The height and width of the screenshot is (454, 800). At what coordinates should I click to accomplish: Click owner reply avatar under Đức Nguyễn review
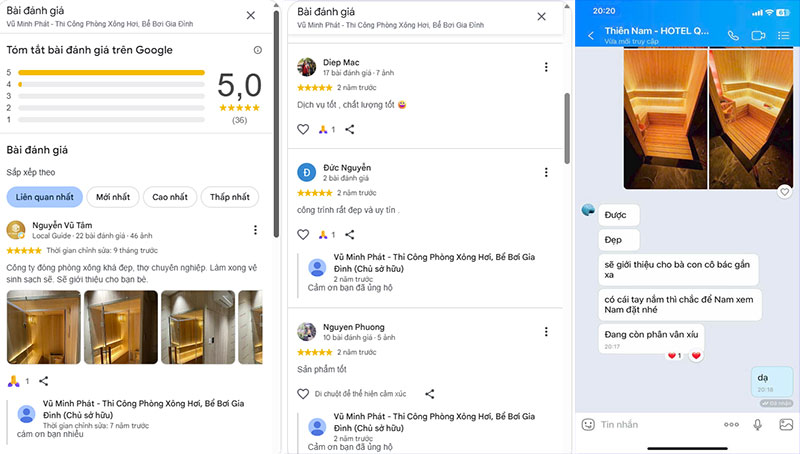click(317, 267)
